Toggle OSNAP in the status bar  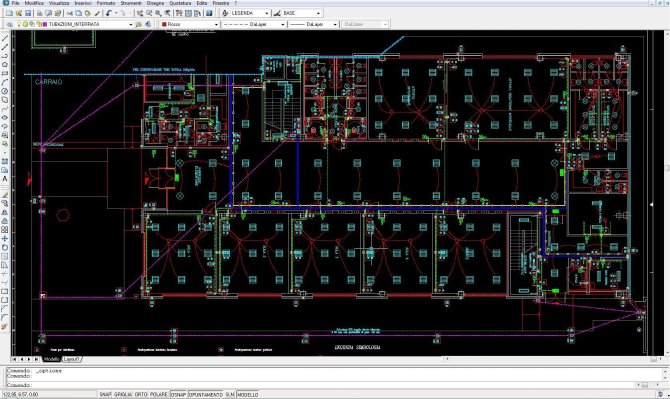[178, 395]
